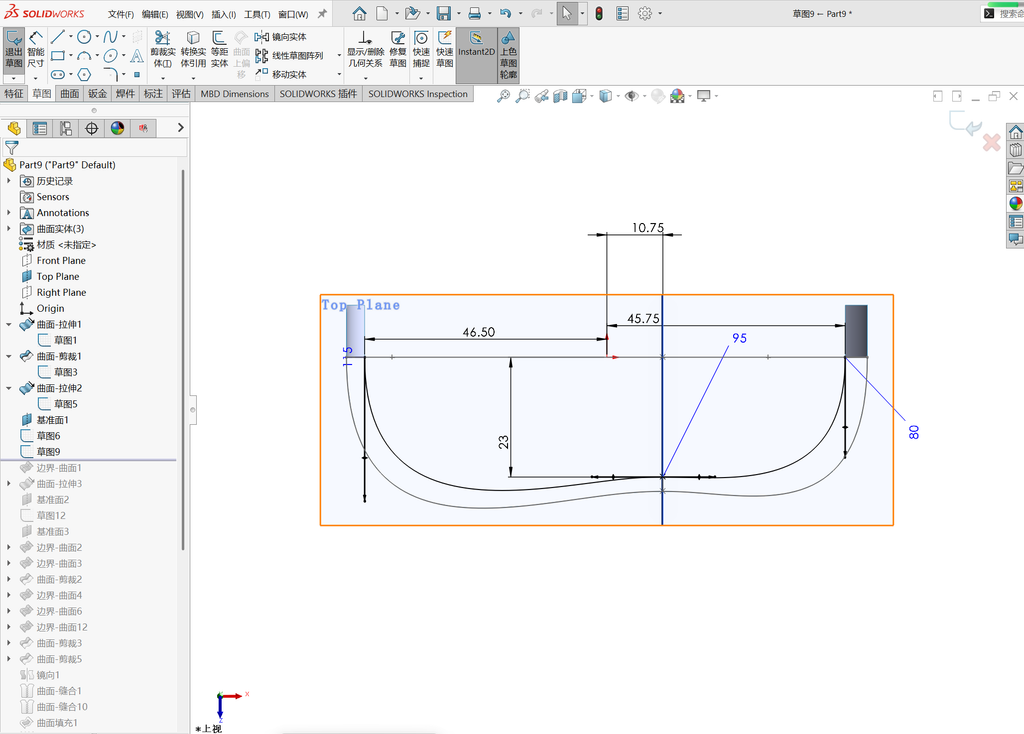1024x734 pixels.
Task: Select the sketch Text tool
Action: (136, 56)
